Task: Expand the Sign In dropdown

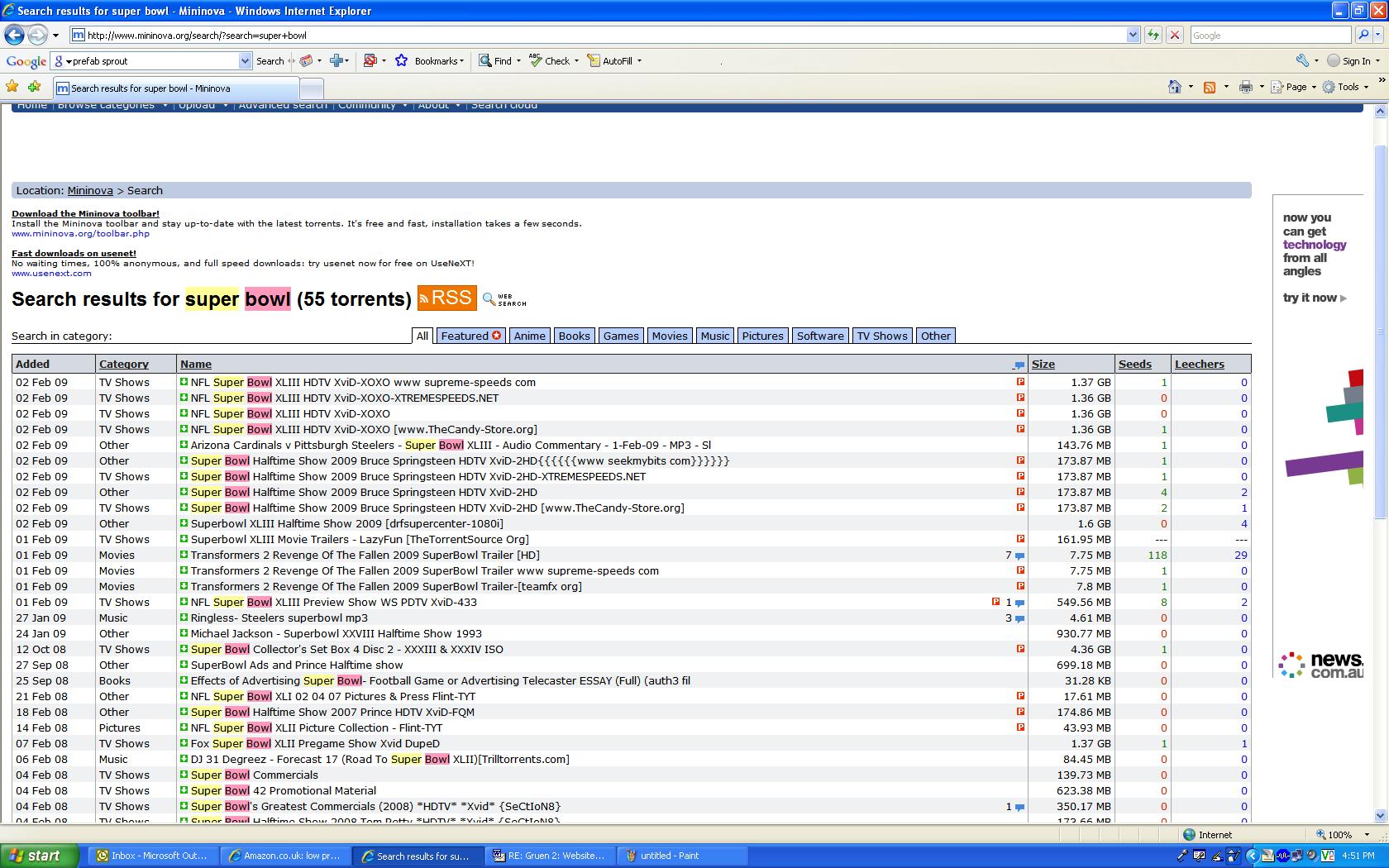Action: coord(1376,60)
